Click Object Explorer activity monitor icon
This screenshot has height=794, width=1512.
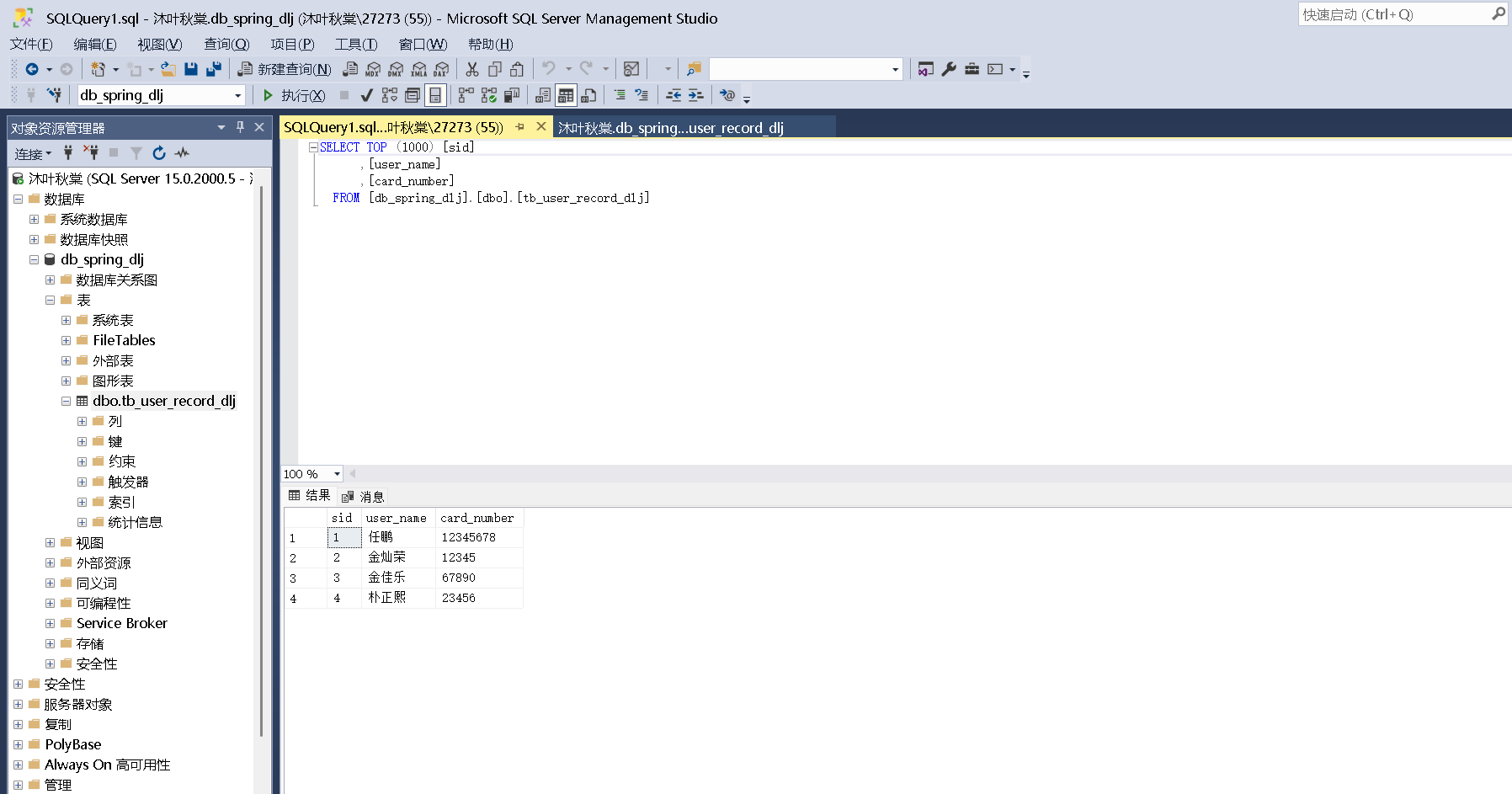182,152
